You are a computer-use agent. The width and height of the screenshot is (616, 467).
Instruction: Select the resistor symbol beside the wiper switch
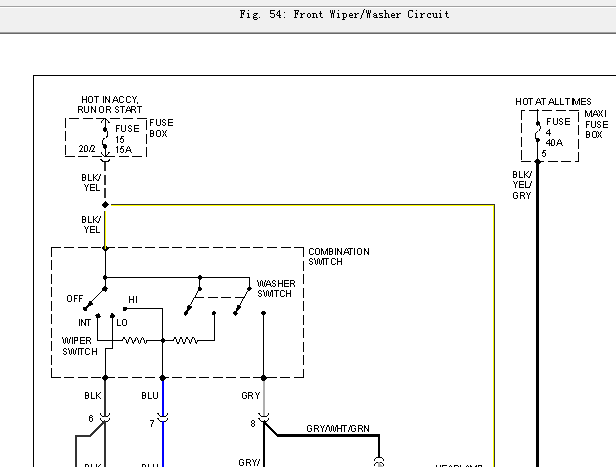[x=135, y=341]
